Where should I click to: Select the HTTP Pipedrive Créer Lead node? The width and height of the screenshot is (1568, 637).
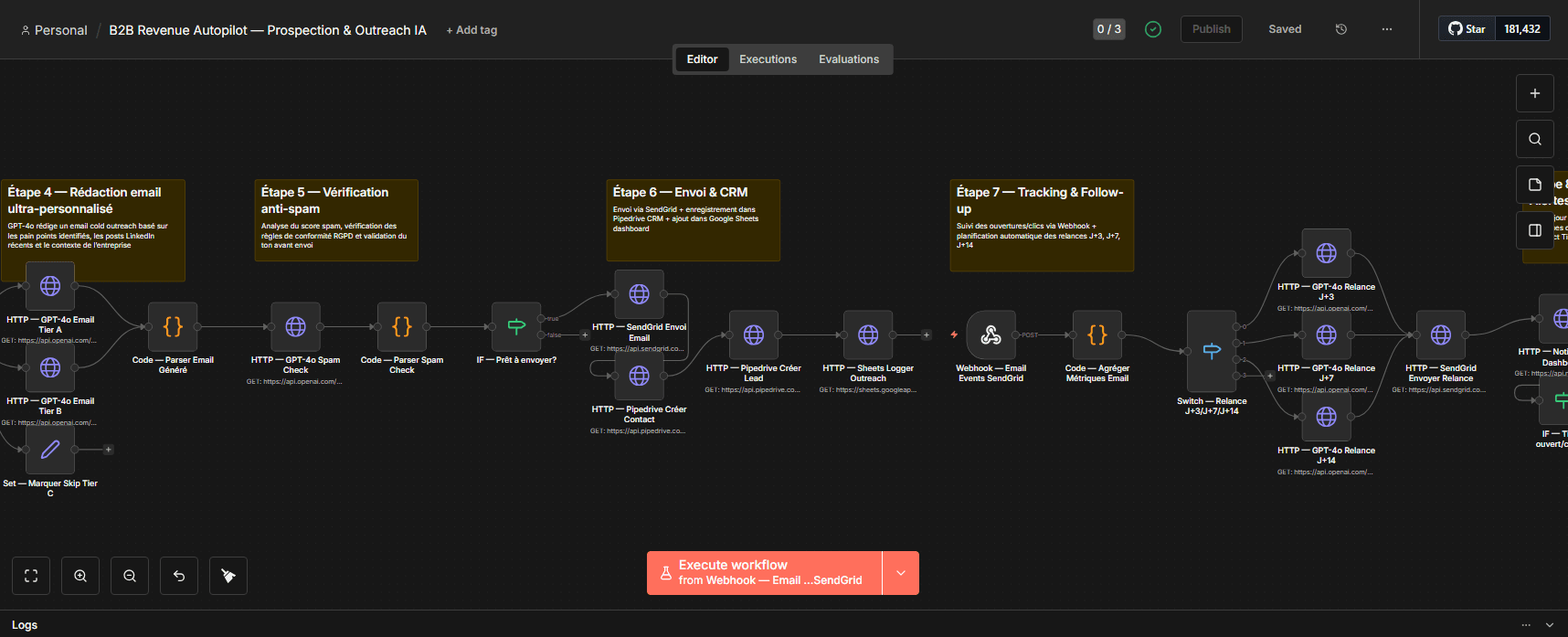click(754, 335)
